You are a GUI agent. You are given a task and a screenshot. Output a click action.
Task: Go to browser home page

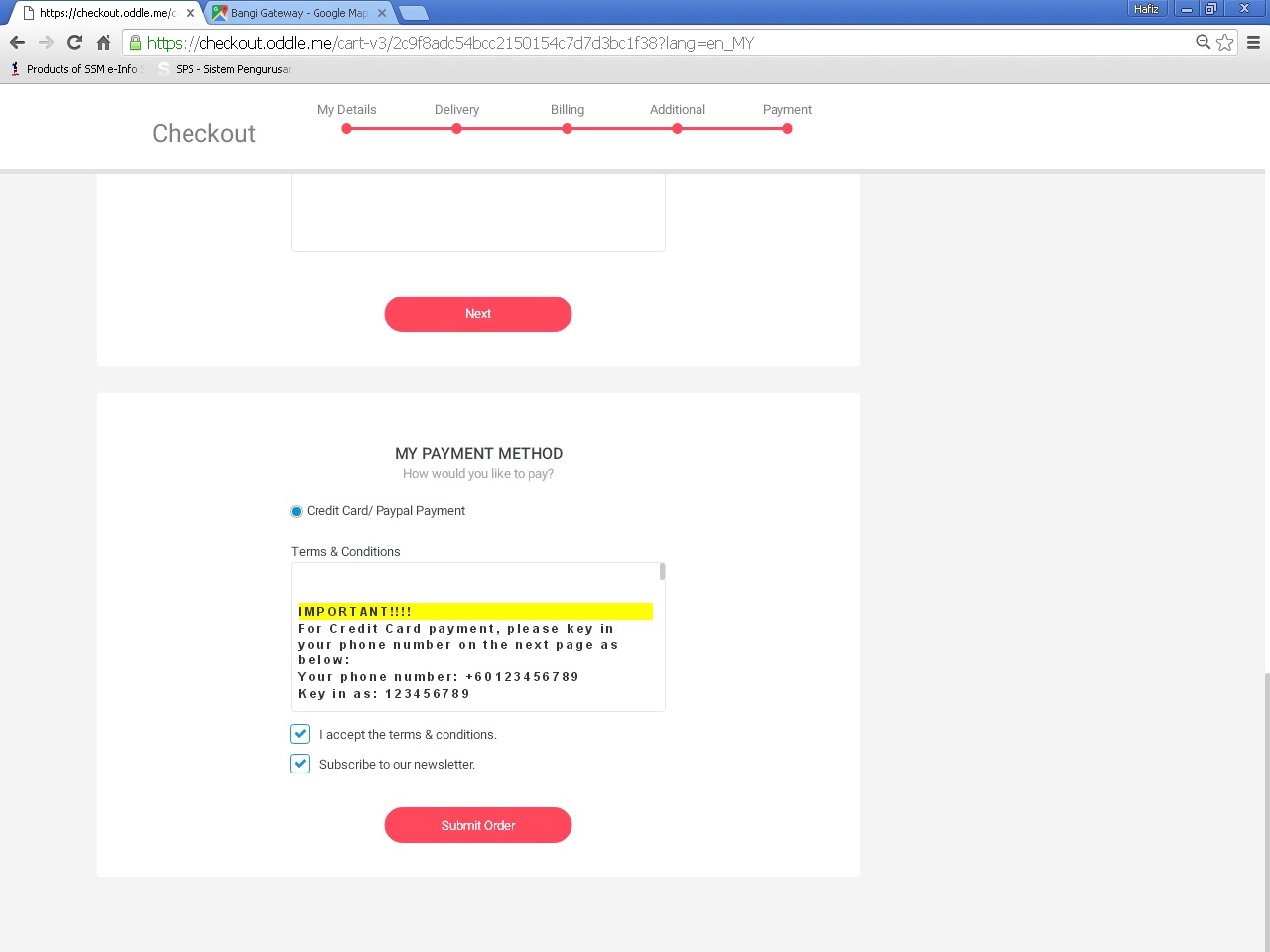point(103,42)
